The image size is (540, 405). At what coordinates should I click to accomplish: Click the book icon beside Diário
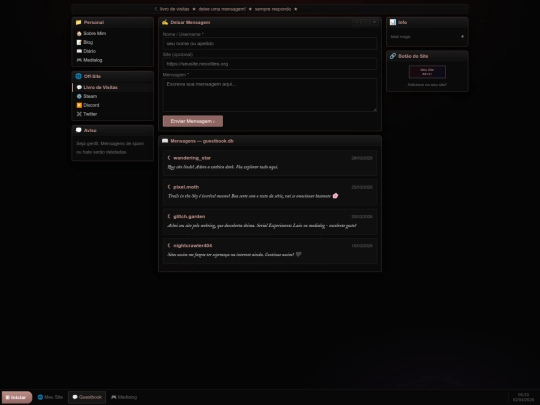[79, 51]
